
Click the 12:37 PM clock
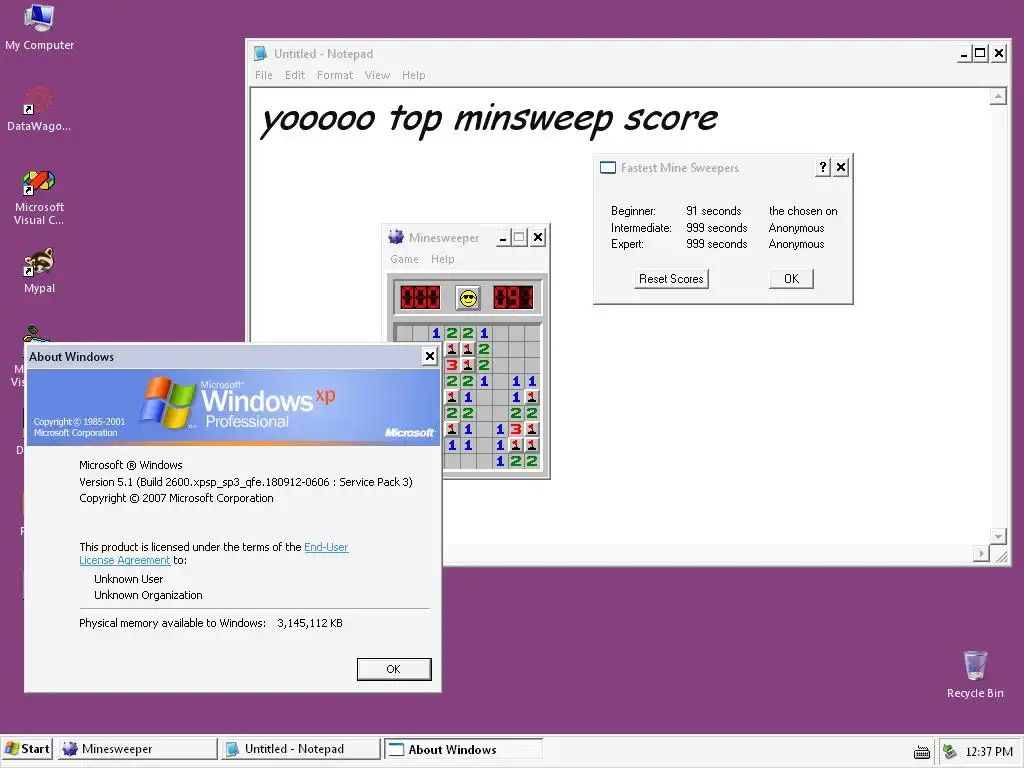click(989, 752)
